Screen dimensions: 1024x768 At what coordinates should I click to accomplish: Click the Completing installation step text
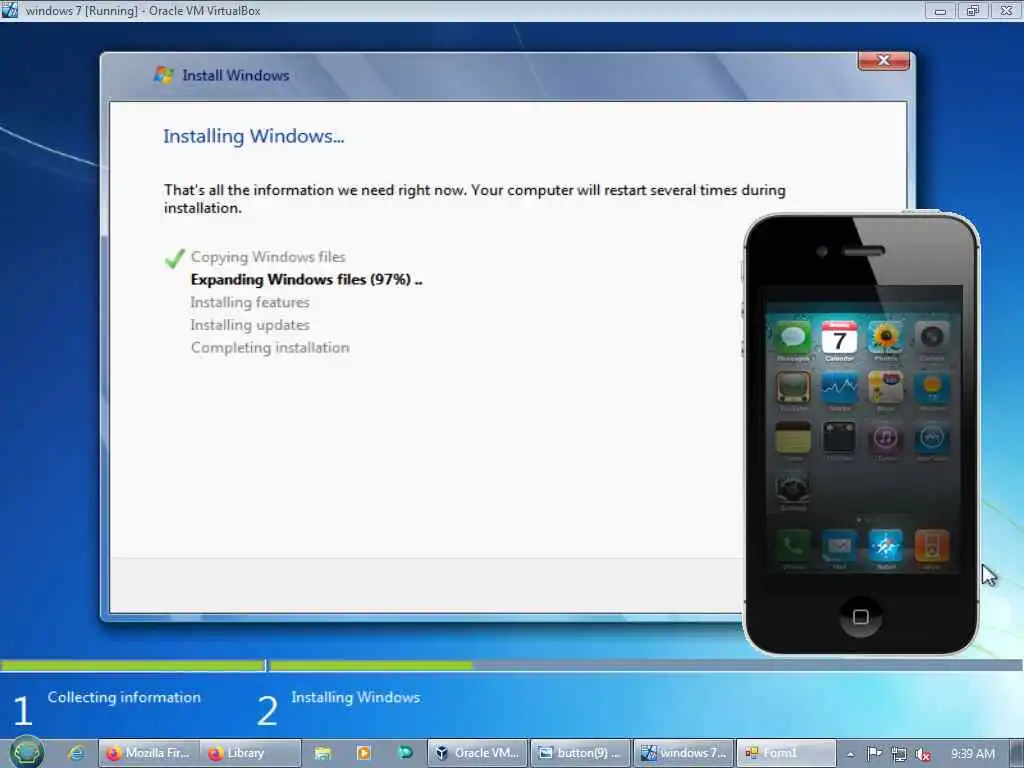270,347
